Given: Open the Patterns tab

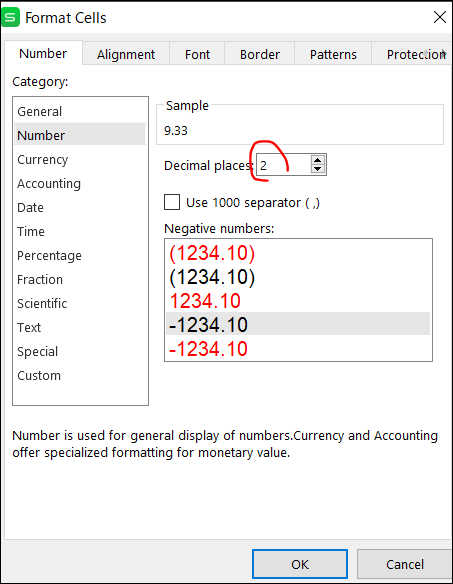Looking at the screenshot, I should click(333, 54).
